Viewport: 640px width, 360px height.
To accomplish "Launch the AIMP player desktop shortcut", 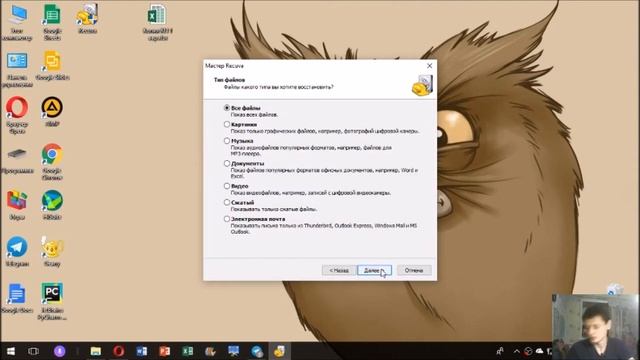I will pos(52,111).
